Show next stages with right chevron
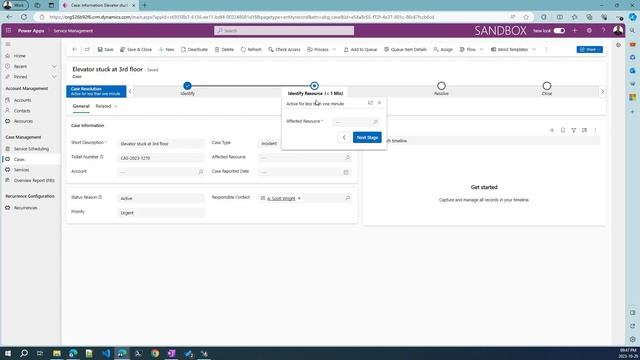 [x=602, y=91]
